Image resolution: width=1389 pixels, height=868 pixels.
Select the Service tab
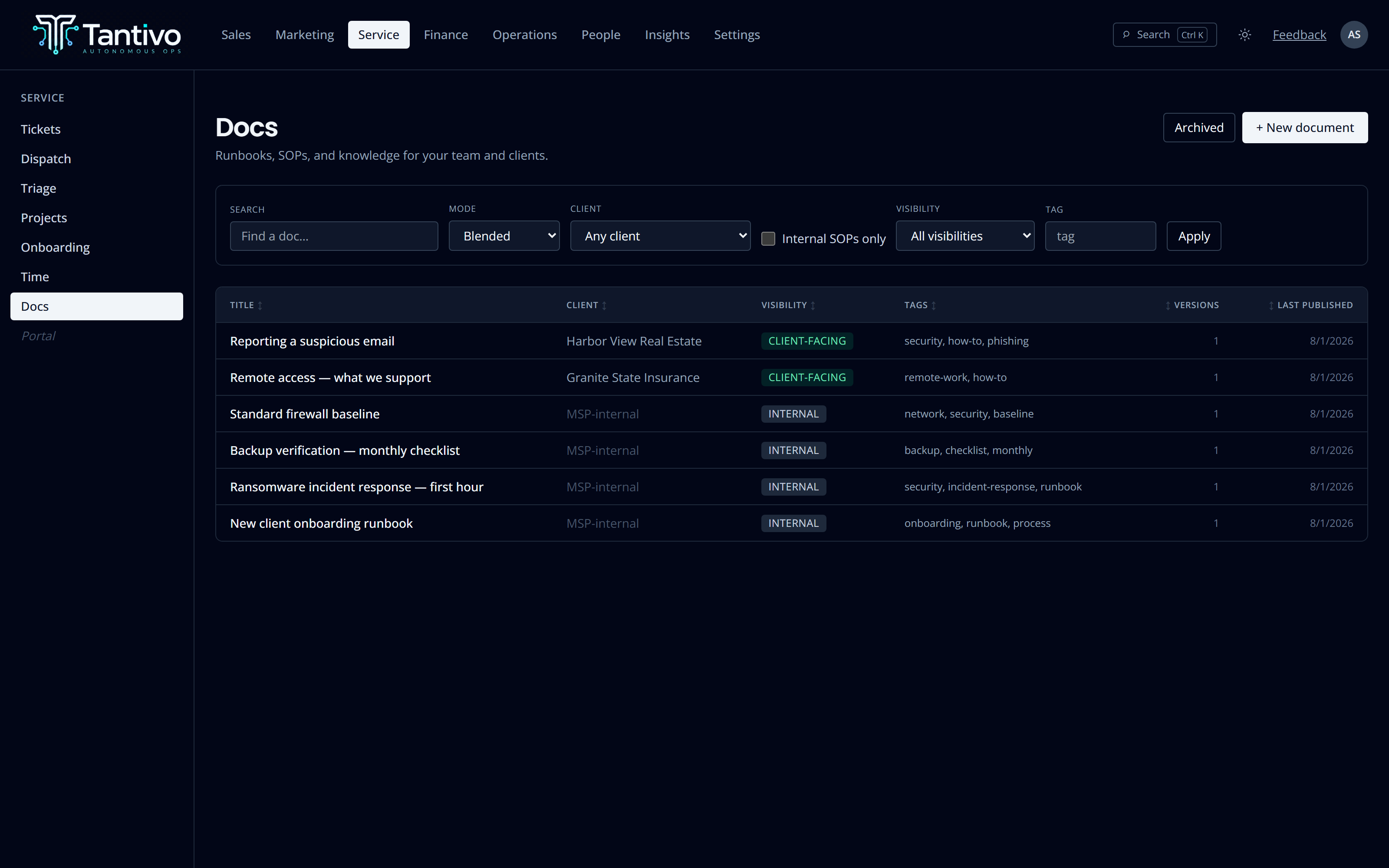[x=378, y=34]
